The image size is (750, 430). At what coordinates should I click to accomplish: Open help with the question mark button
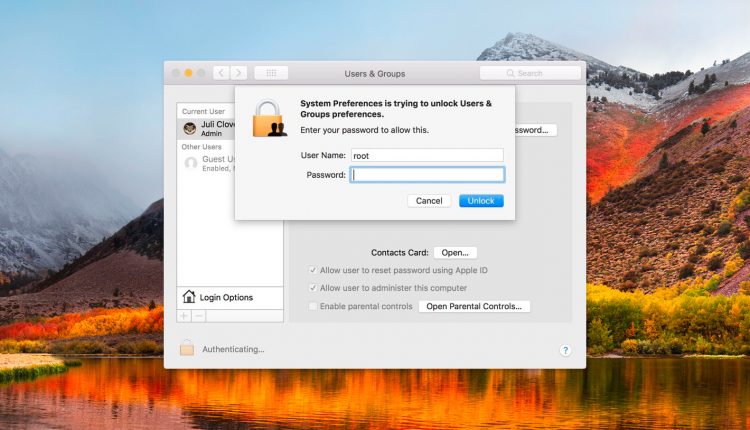[x=565, y=350]
